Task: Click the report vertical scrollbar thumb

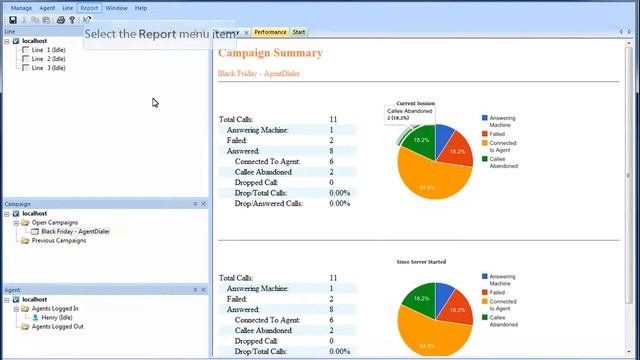Action: point(629,175)
